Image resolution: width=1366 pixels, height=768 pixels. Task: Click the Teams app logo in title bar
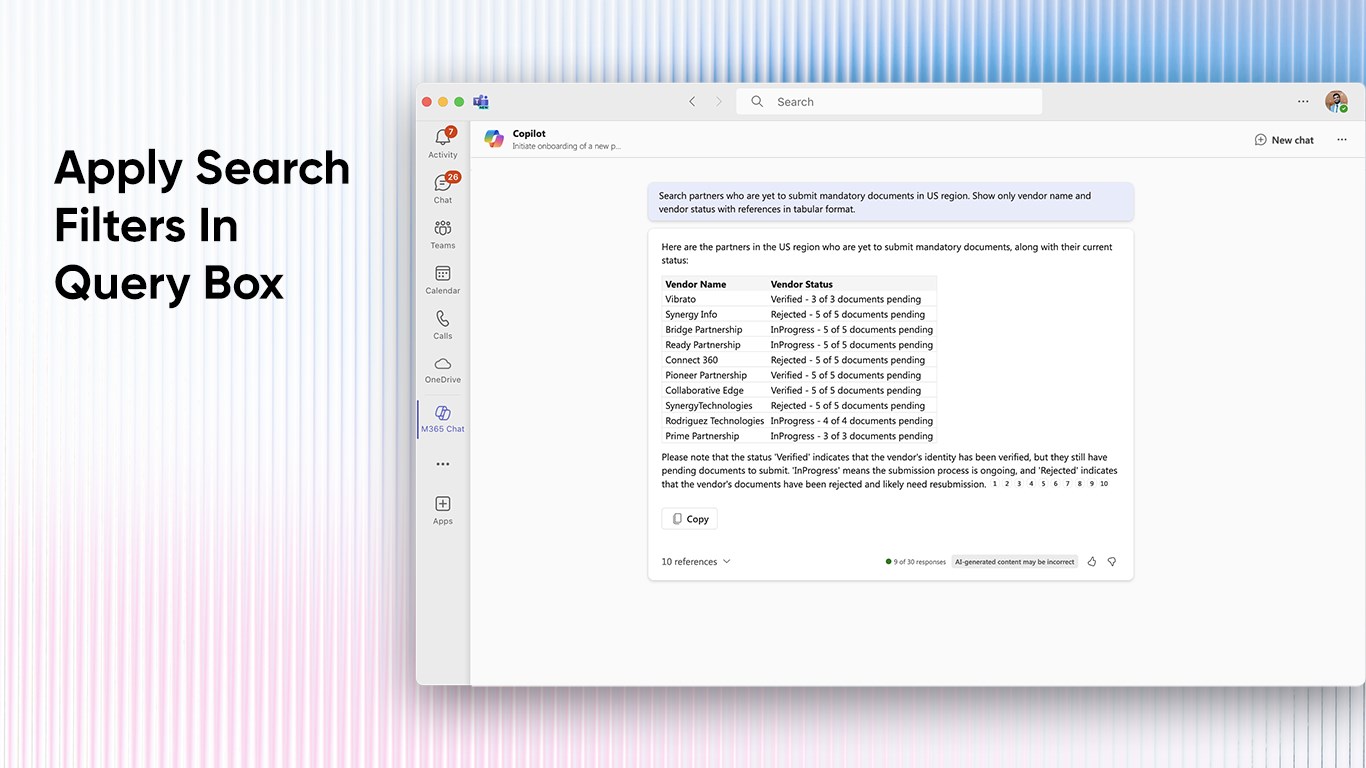point(481,102)
